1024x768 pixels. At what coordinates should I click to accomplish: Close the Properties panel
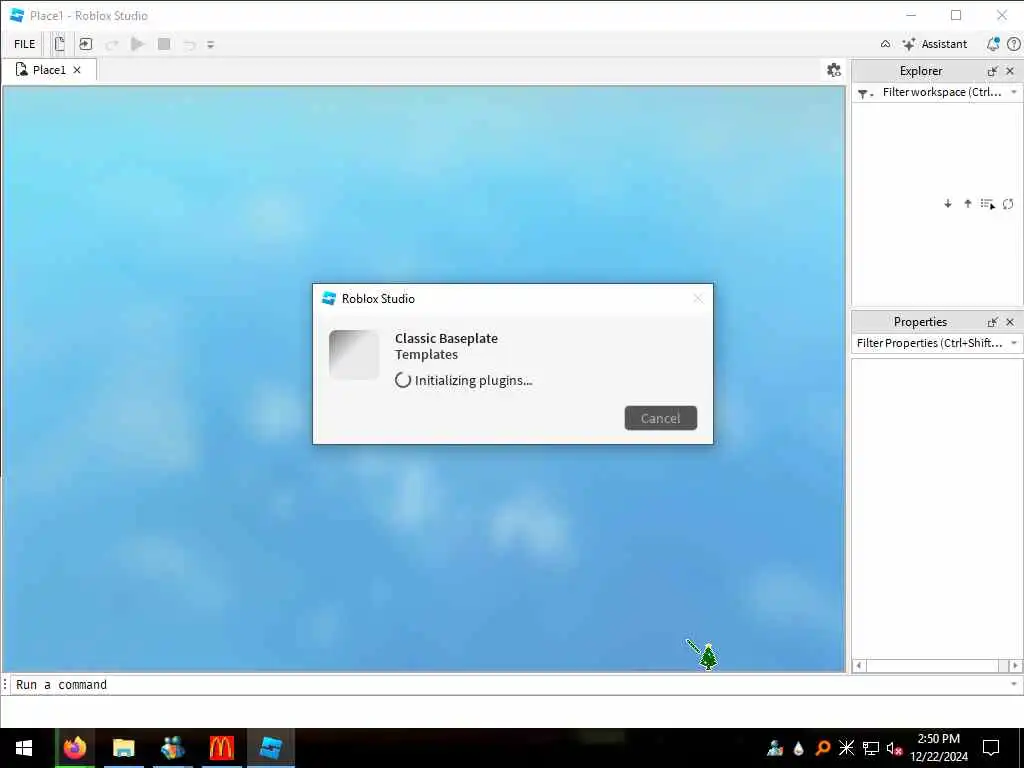coord(1010,321)
